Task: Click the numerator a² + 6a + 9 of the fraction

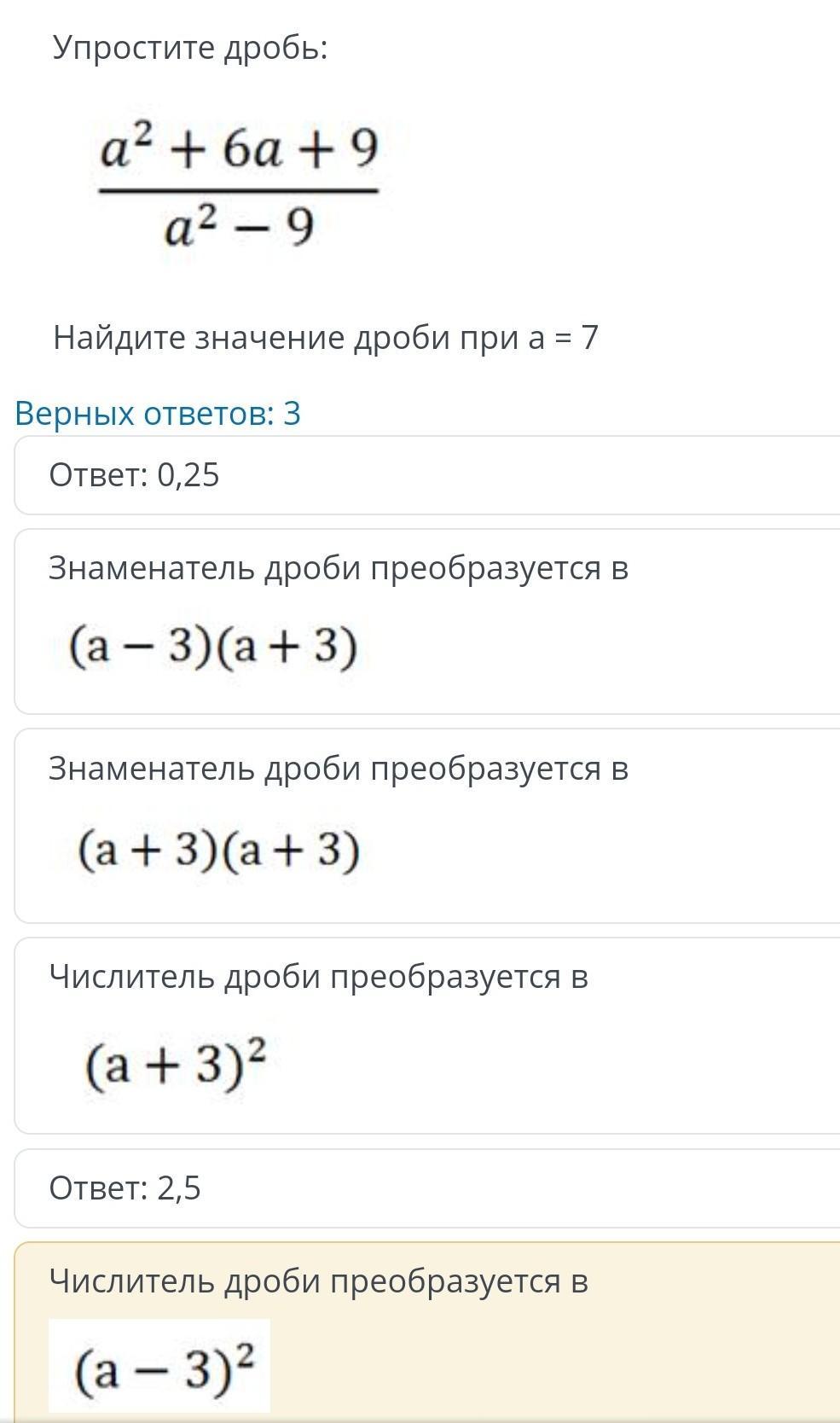Action: pos(239,149)
